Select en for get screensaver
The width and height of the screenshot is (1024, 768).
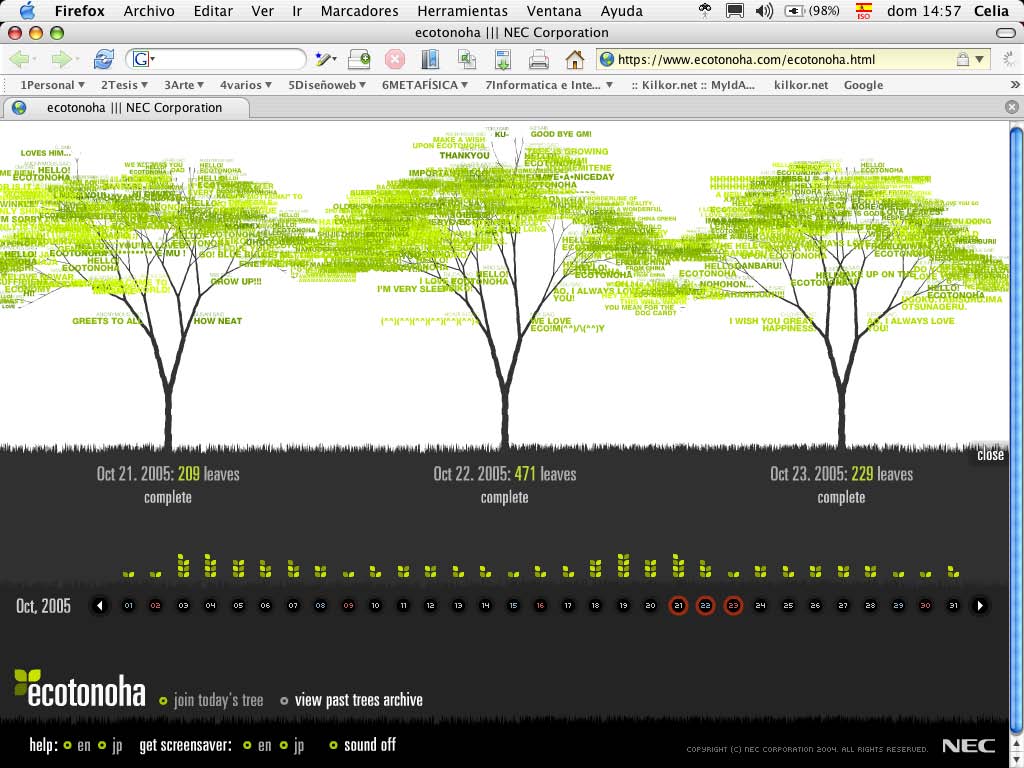click(x=264, y=745)
